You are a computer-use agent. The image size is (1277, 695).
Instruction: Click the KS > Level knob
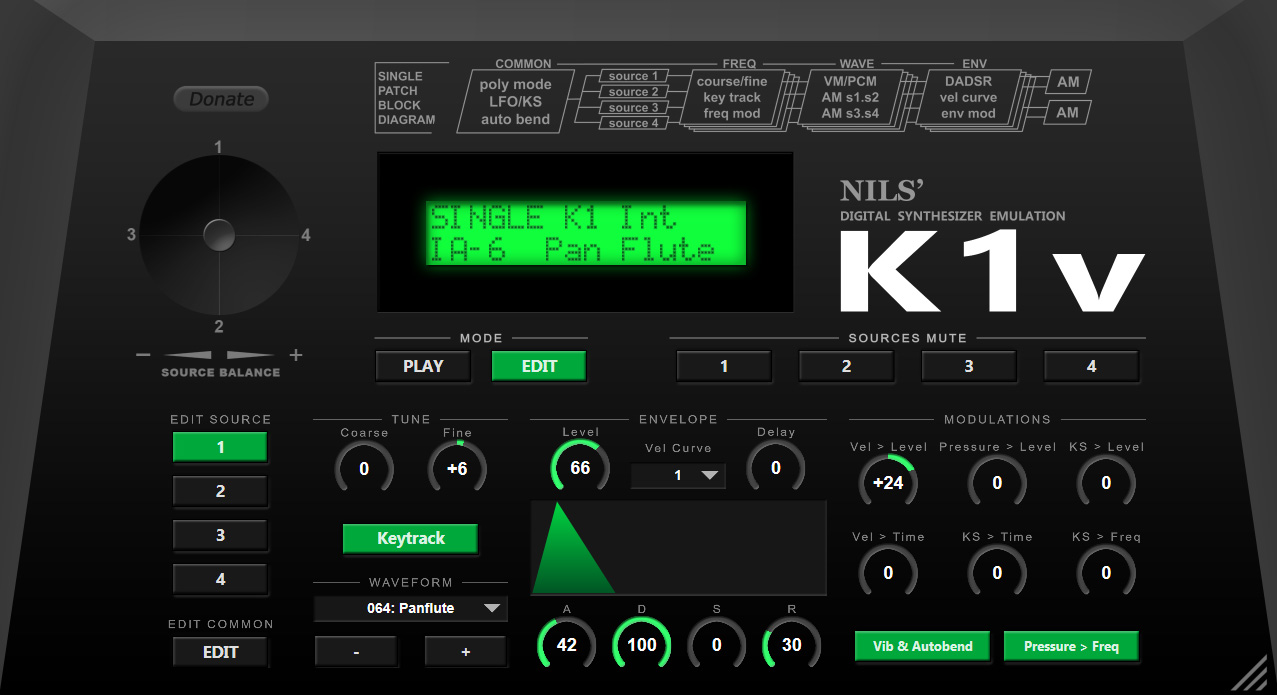1106,483
